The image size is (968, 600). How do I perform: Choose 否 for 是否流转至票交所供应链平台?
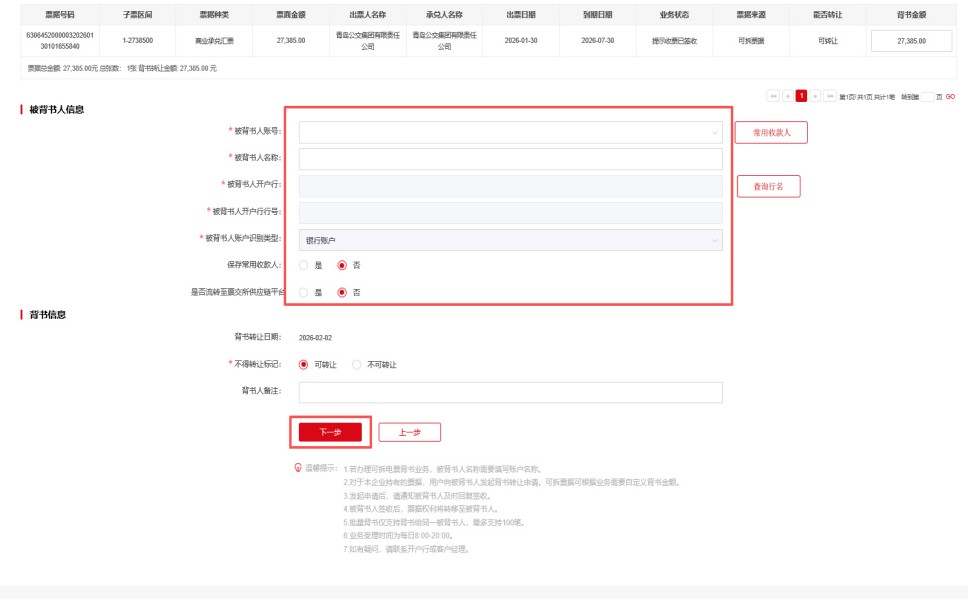pos(342,293)
